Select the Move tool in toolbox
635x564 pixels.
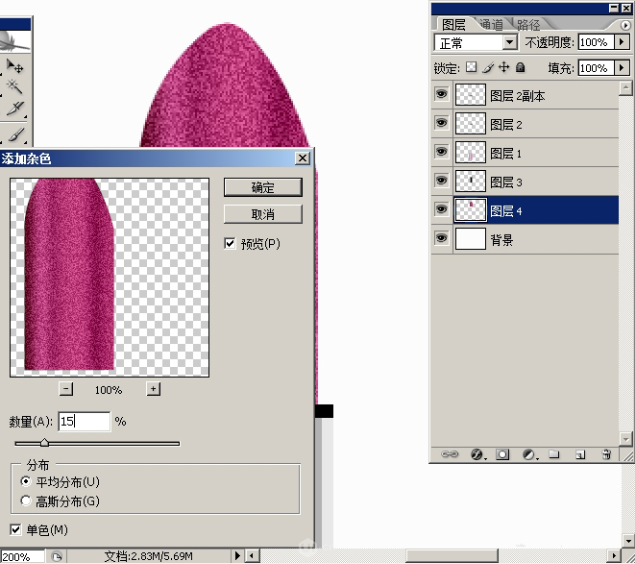(x=15, y=66)
